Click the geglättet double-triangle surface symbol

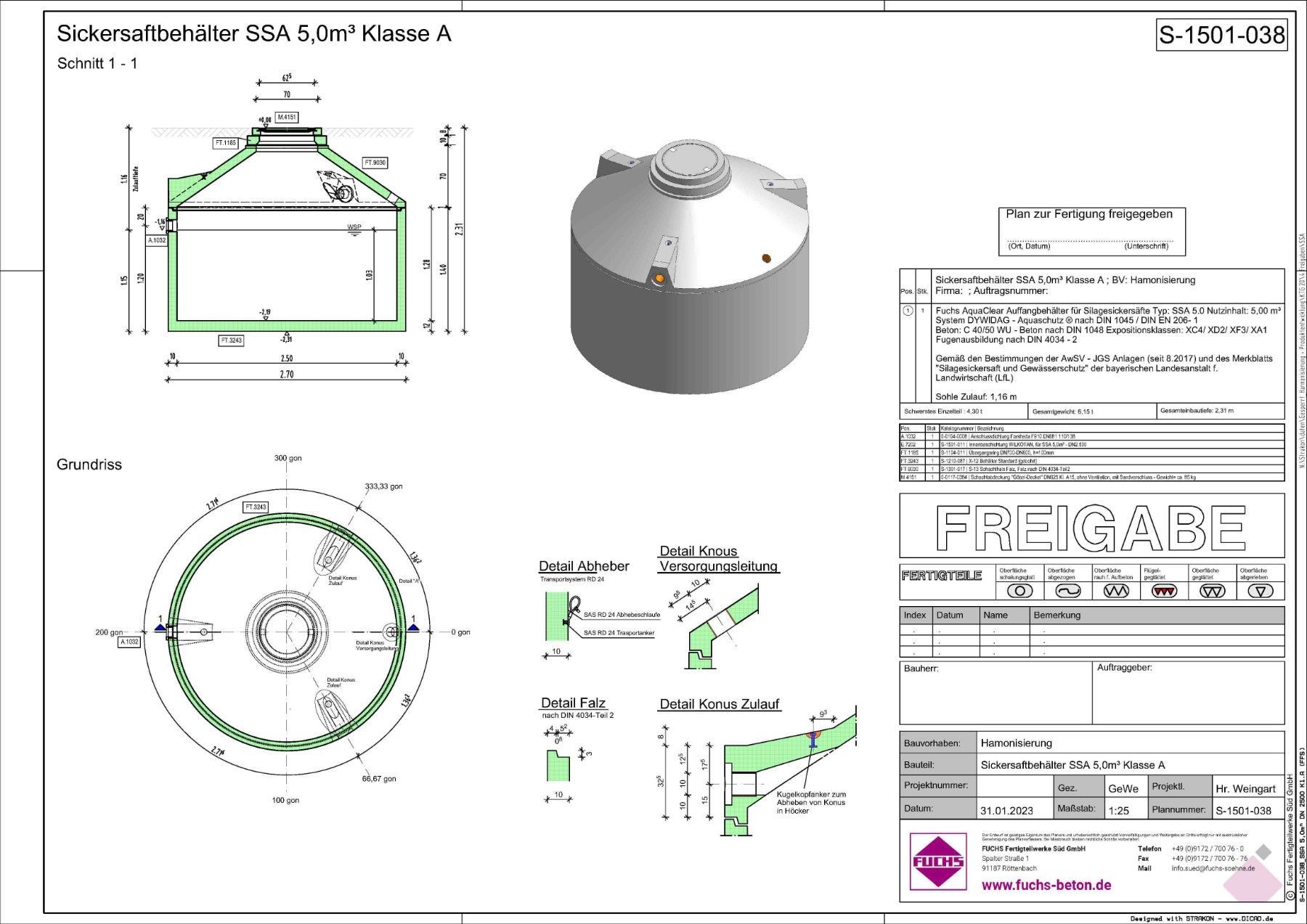tap(1213, 591)
